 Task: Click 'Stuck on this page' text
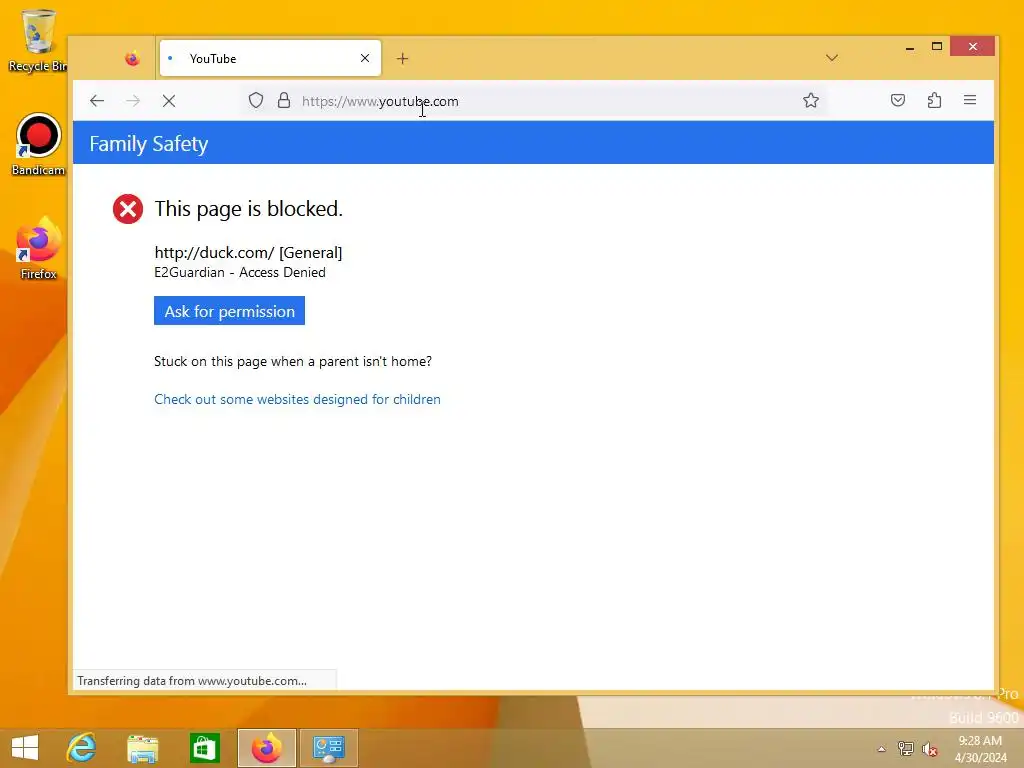click(293, 361)
